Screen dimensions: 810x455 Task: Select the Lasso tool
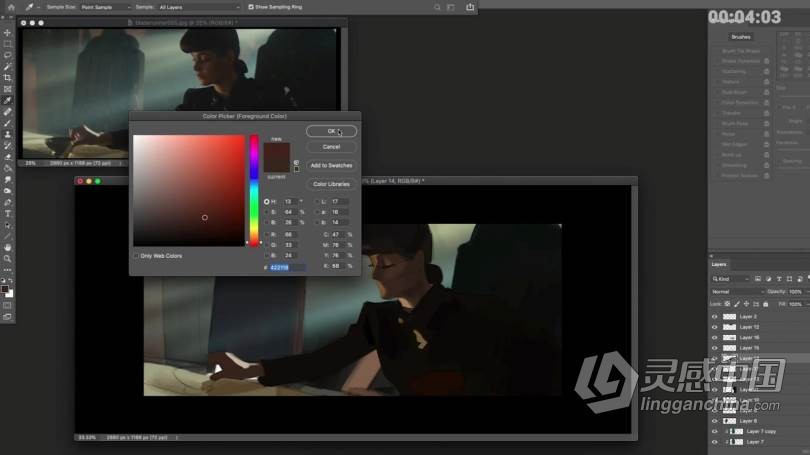(7, 55)
